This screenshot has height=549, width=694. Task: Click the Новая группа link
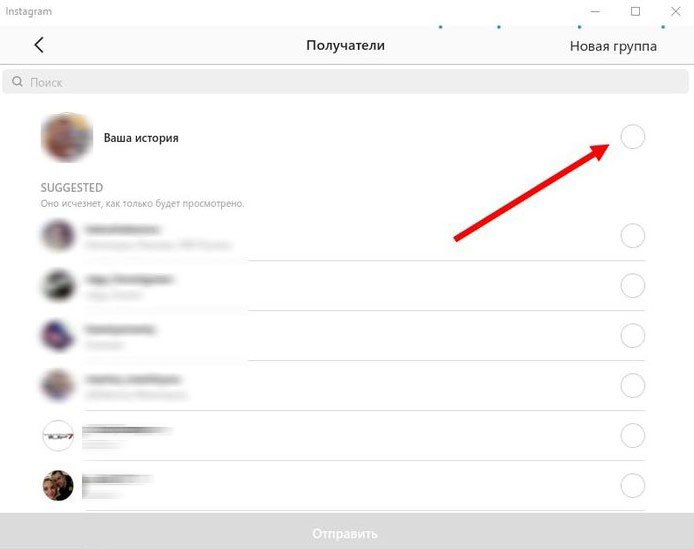[613, 46]
